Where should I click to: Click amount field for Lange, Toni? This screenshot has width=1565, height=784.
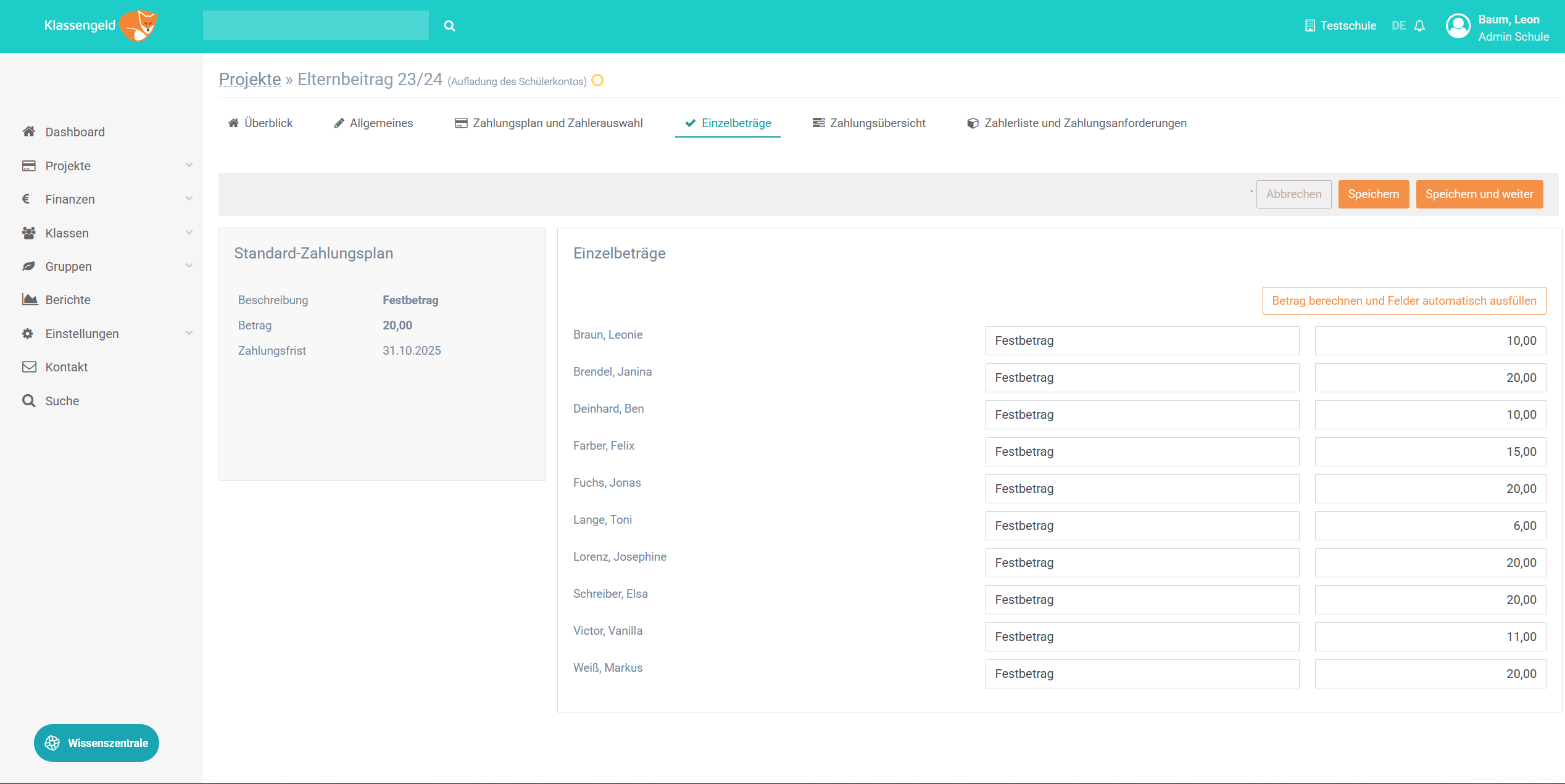coord(1430,526)
